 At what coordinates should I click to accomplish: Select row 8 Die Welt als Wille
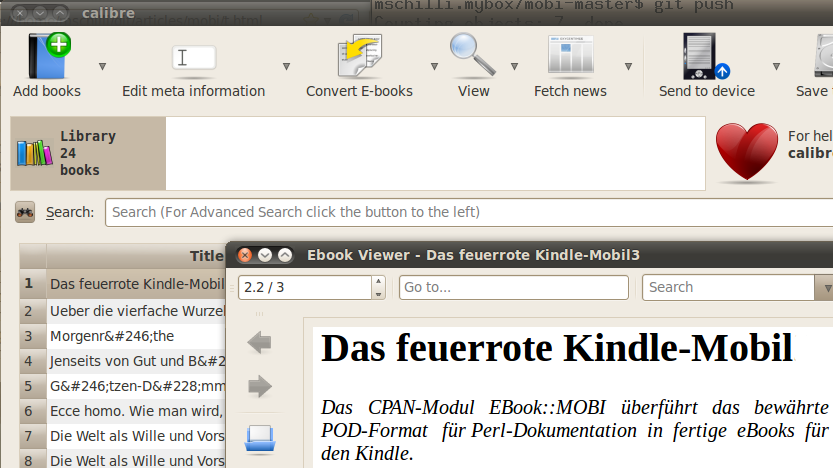click(x=136, y=460)
